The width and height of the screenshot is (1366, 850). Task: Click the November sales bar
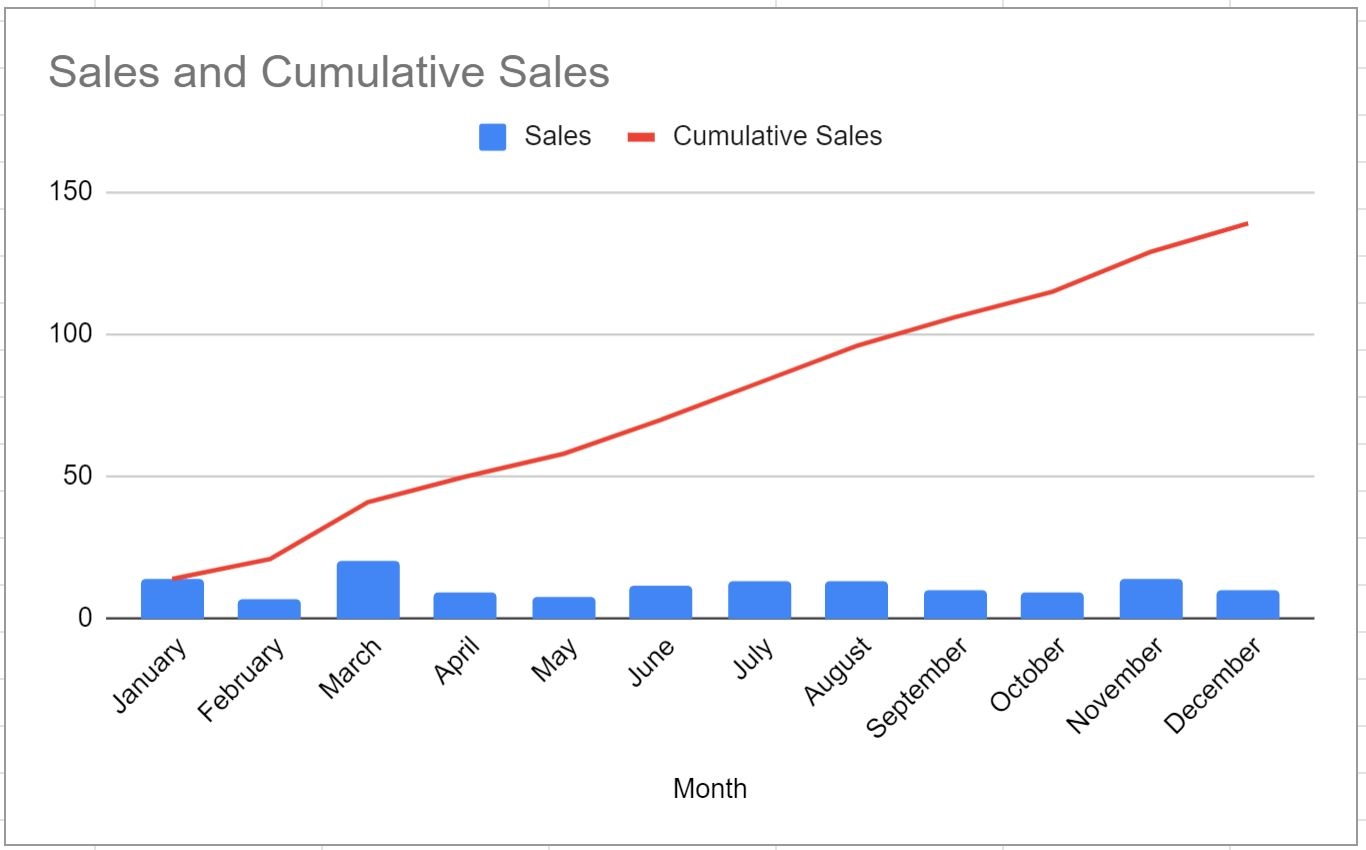click(x=1151, y=599)
